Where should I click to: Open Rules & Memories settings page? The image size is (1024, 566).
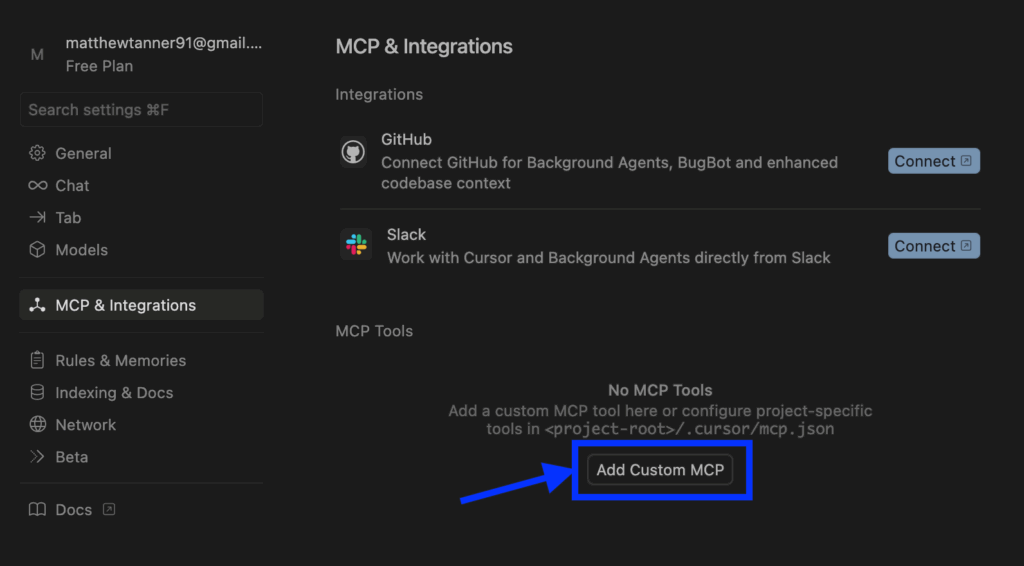point(142,360)
